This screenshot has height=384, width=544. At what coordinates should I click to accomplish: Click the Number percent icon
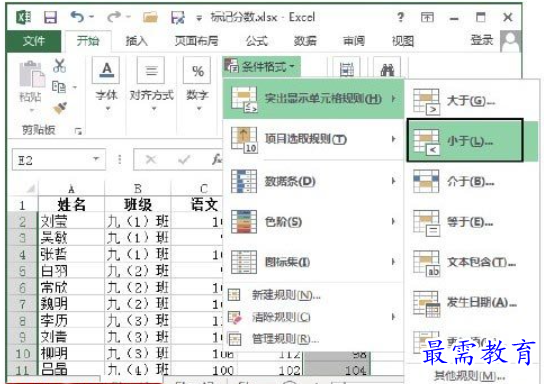click(x=197, y=70)
